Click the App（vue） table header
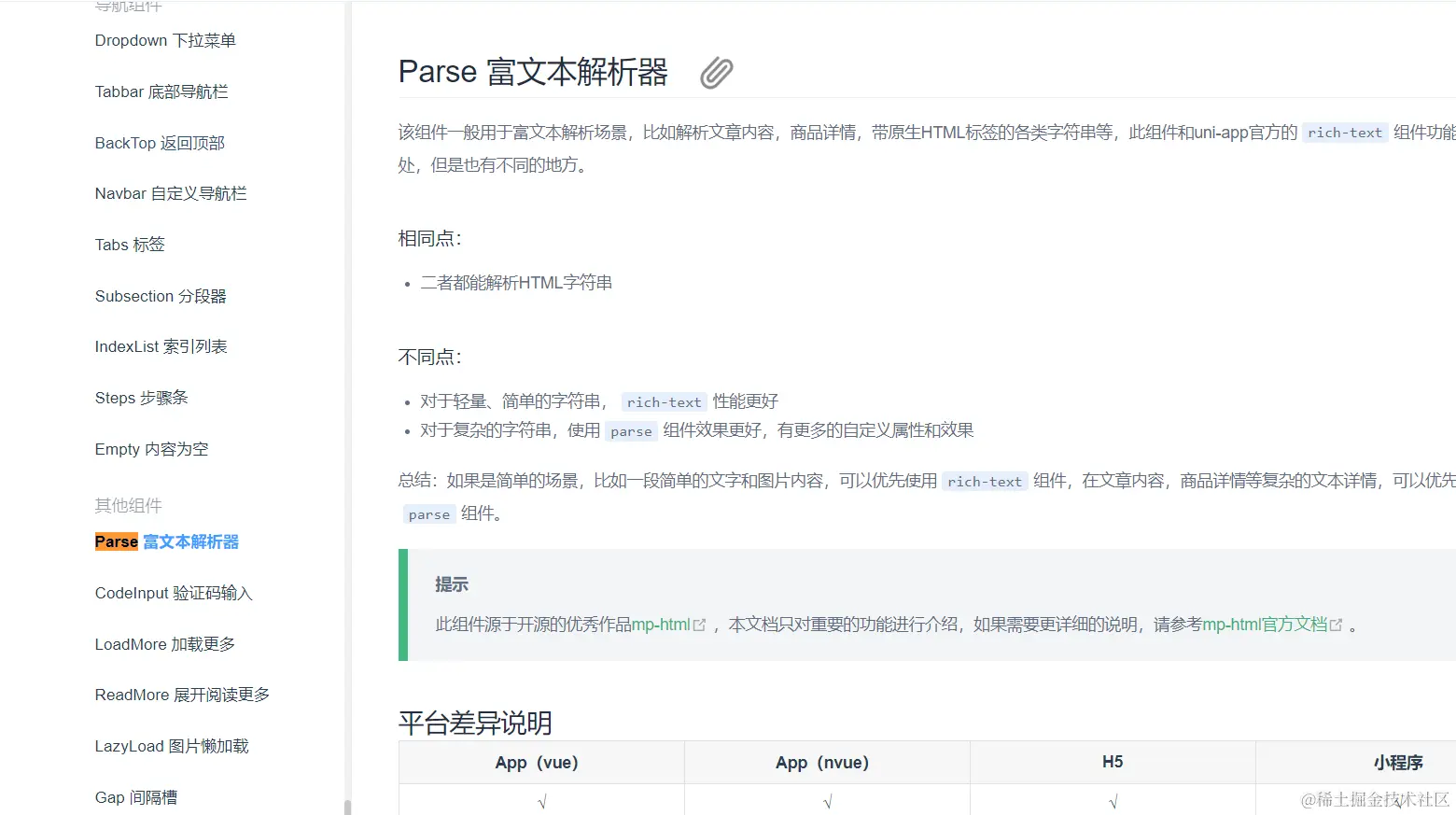 click(541, 763)
